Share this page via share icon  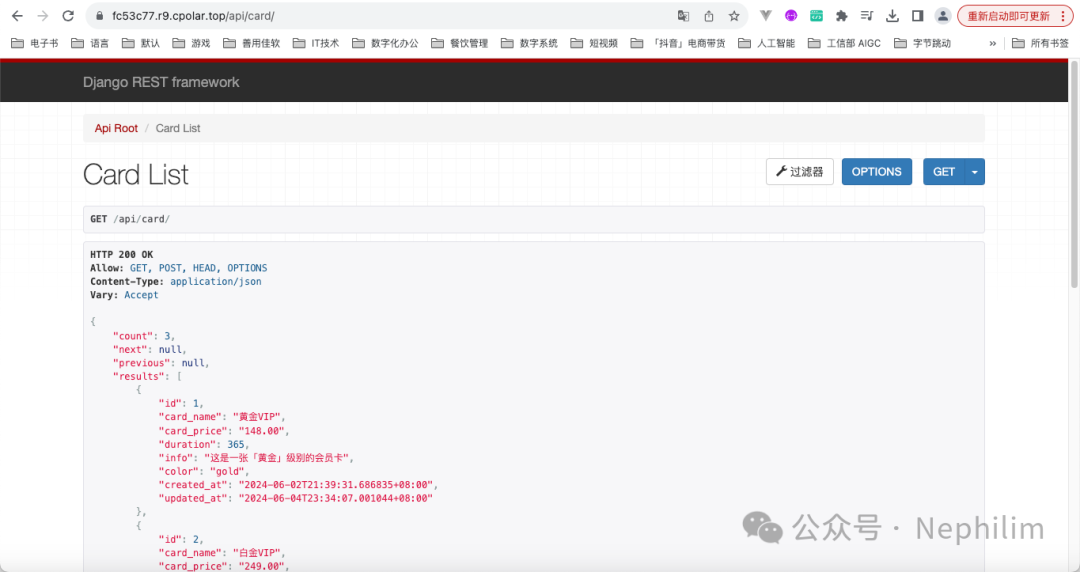tap(709, 16)
